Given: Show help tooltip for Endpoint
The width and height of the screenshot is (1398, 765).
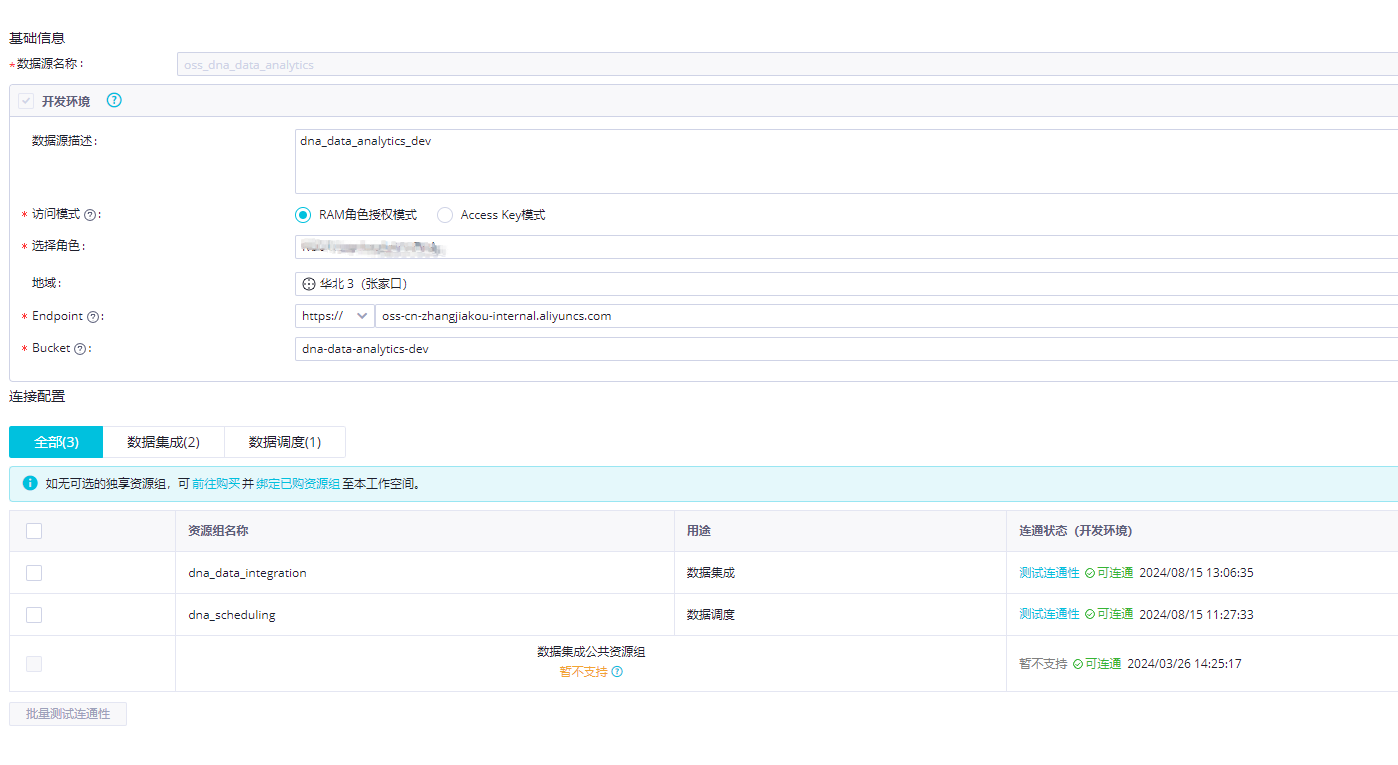Looking at the screenshot, I should (93, 317).
